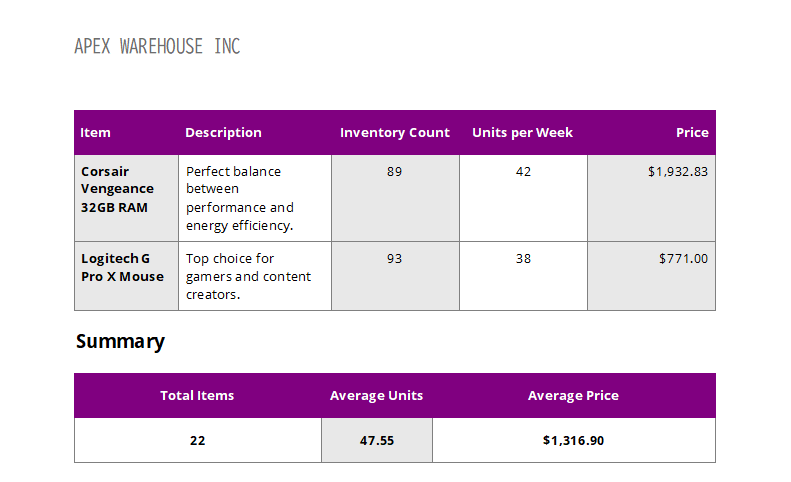Click the Units per Week header

tap(522, 133)
